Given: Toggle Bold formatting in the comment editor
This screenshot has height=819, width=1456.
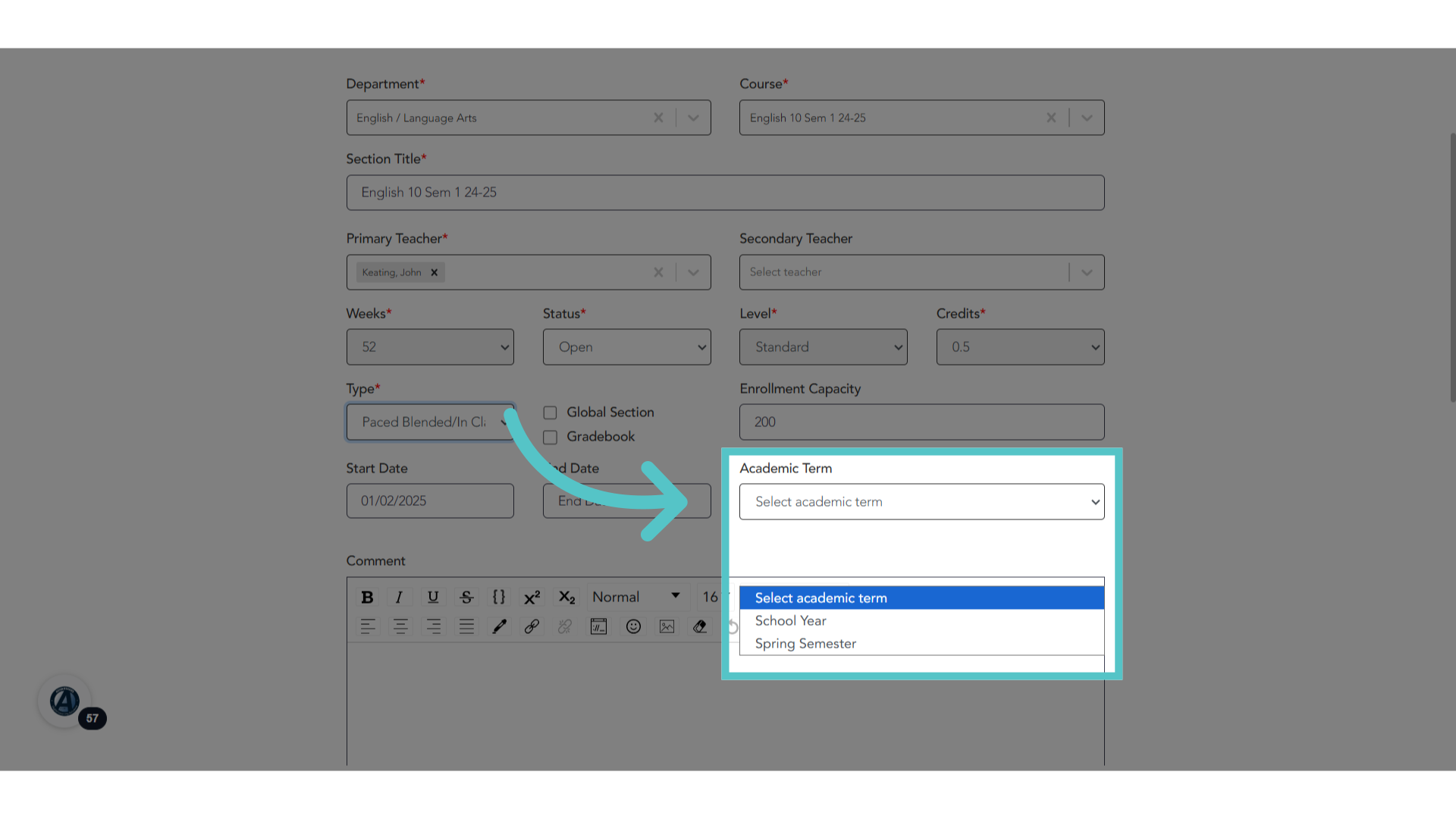Looking at the screenshot, I should pyautogui.click(x=367, y=597).
